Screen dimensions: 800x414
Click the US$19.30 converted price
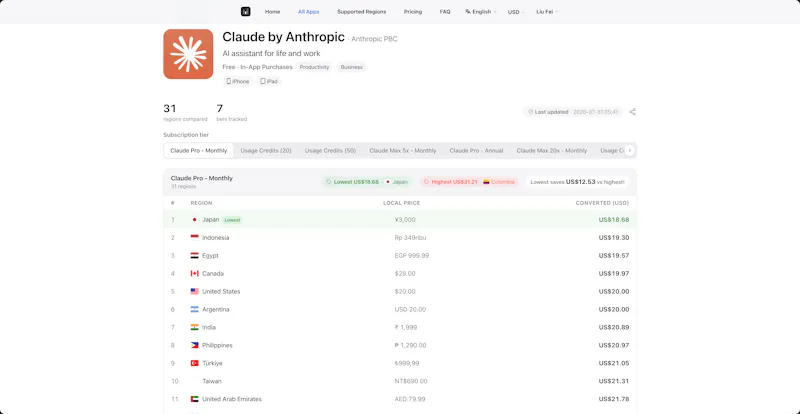(614, 237)
